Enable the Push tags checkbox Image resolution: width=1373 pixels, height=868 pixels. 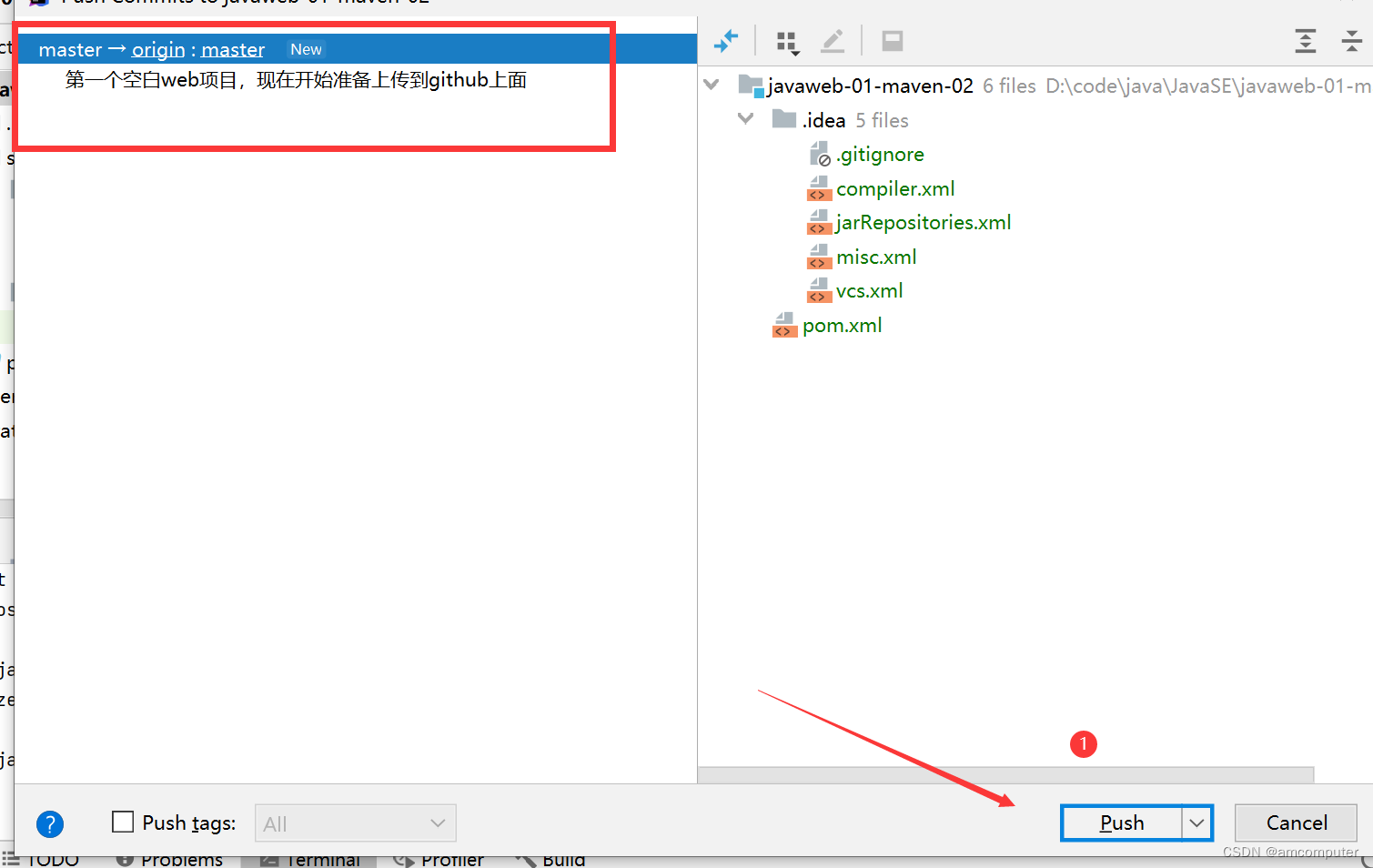pos(123,822)
